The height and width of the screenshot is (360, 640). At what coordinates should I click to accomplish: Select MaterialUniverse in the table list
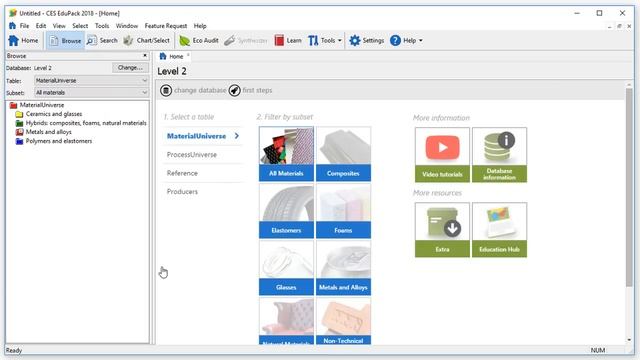tap(203, 136)
